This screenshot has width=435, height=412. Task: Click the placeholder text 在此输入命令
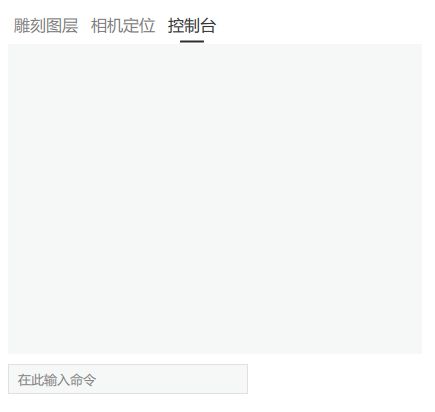[x=57, y=380]
